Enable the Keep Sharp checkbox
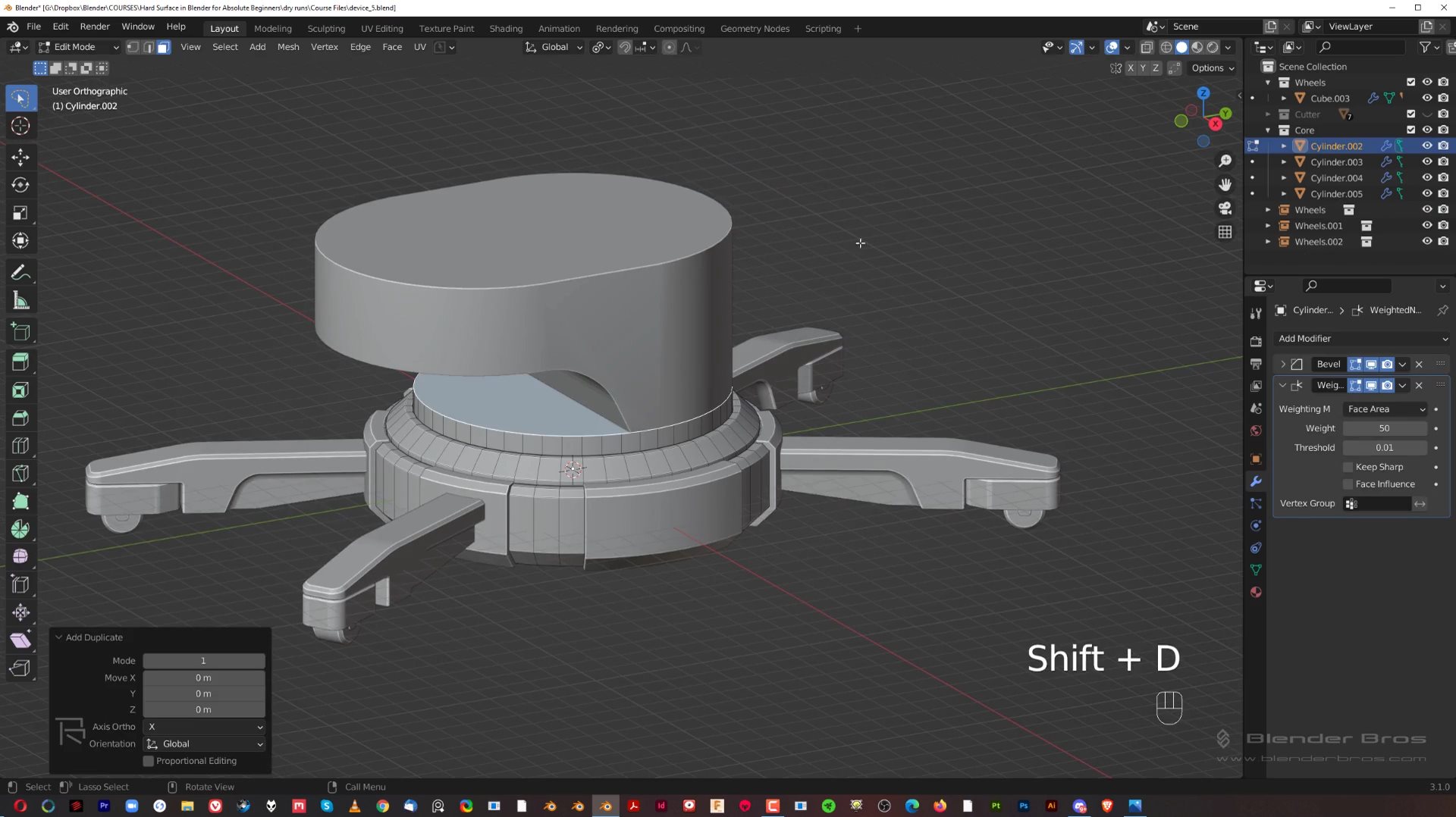 tap(1349, 466)
